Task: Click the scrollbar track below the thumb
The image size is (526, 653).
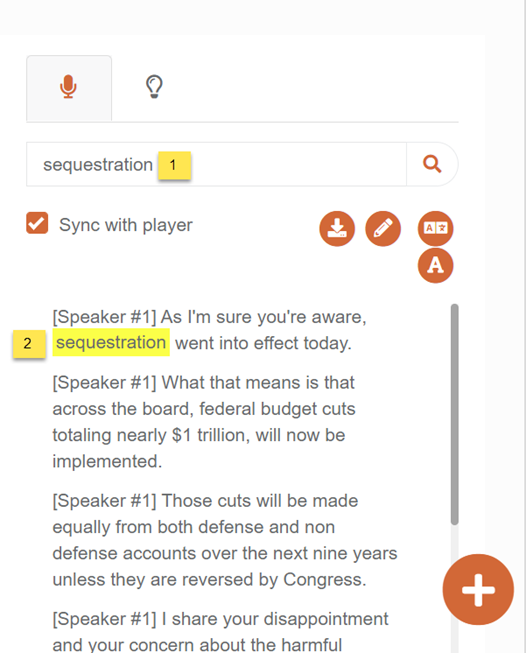Action: click(454, 541)
